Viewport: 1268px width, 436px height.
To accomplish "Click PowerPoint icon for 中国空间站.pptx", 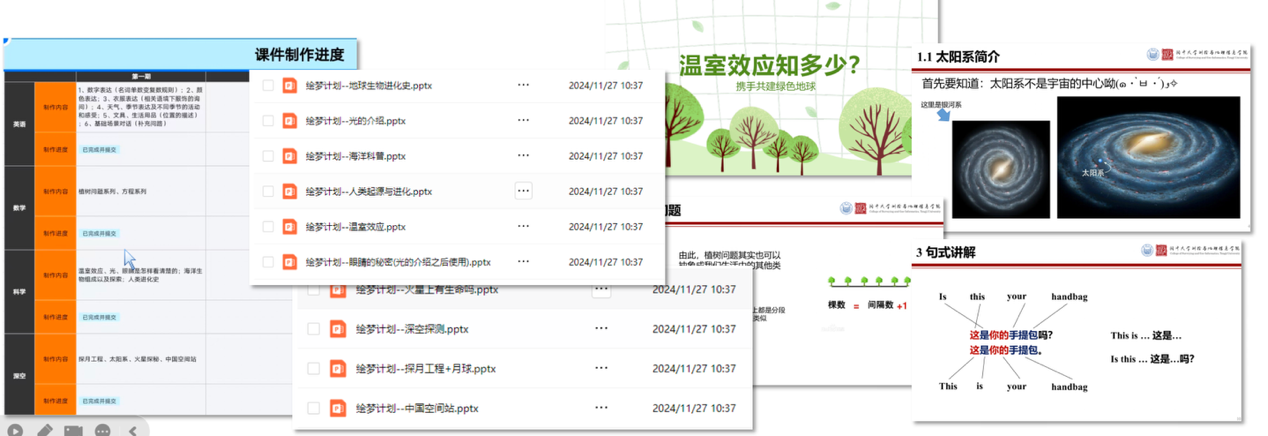I will (338, 408).
